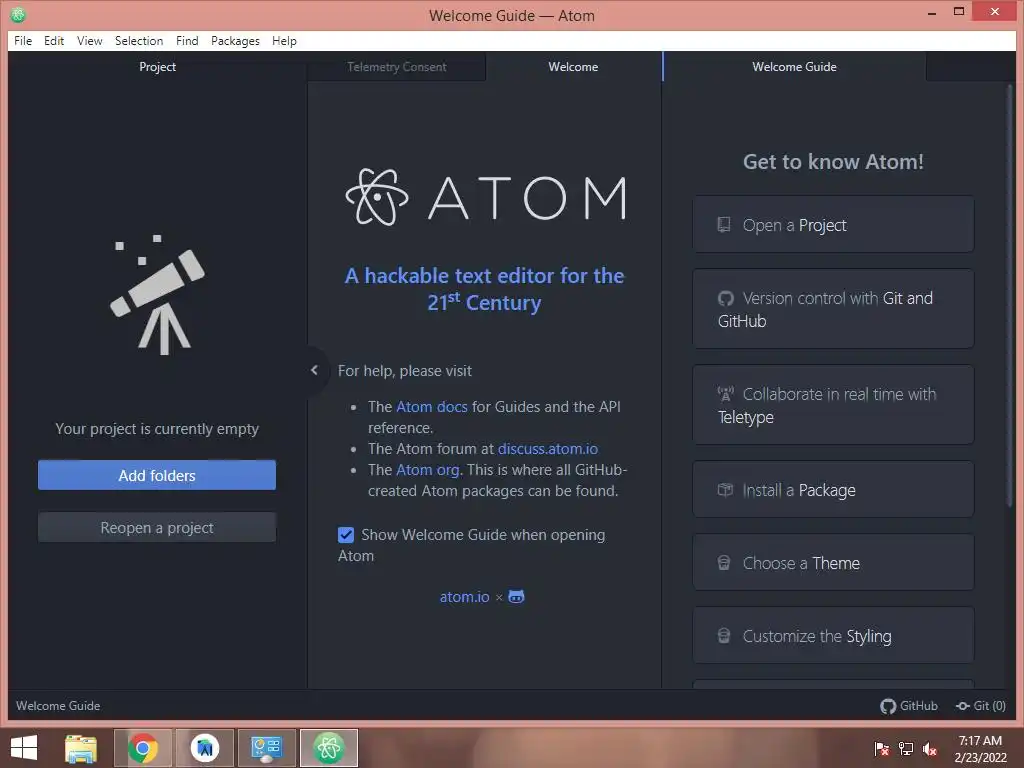This screenshot has width=1024, height=768.
Task: Click the Reopen a project button
Action: point(157,528)
